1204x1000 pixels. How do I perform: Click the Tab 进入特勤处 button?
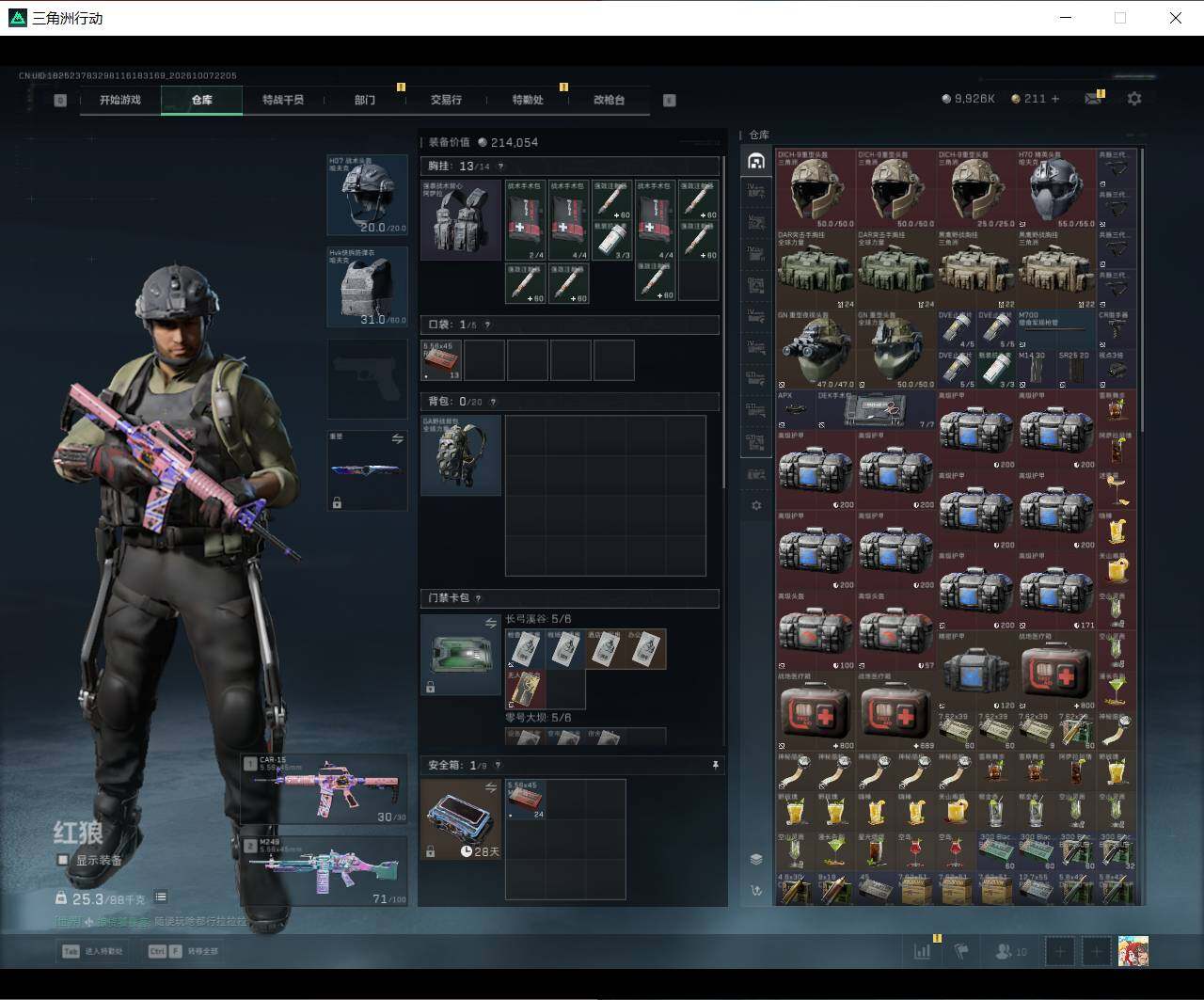coord(92,951)
